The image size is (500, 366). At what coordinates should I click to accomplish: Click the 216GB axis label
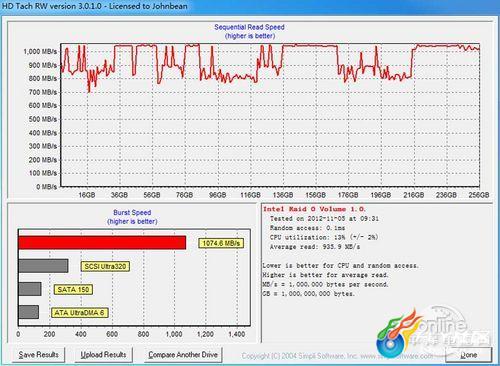click(414, 195)
